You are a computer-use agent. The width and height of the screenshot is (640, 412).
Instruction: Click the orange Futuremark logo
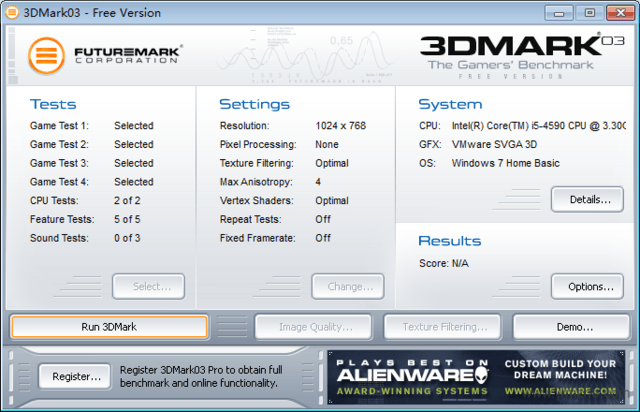click(x=47, y=56)
